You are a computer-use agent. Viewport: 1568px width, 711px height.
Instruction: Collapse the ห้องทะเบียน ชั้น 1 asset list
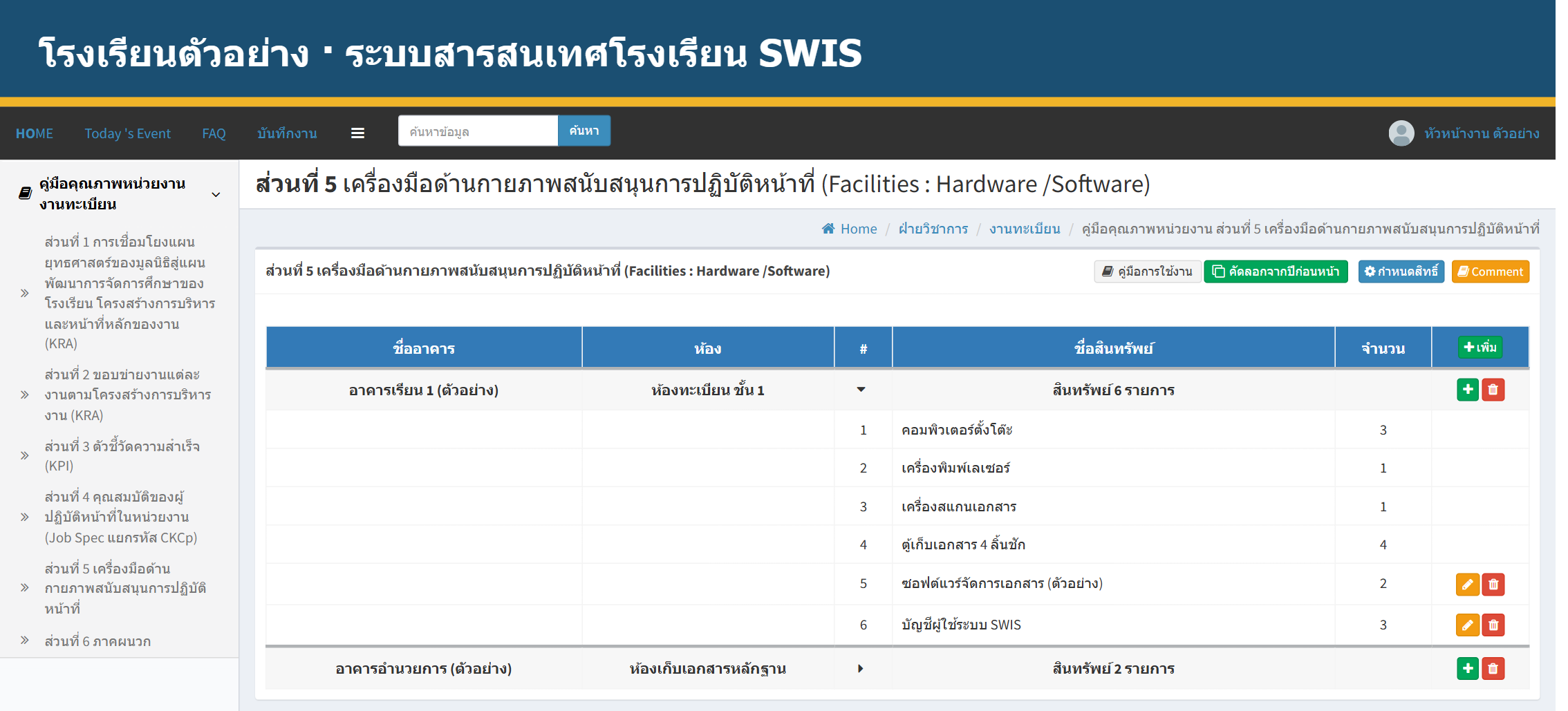click(861, 390)
